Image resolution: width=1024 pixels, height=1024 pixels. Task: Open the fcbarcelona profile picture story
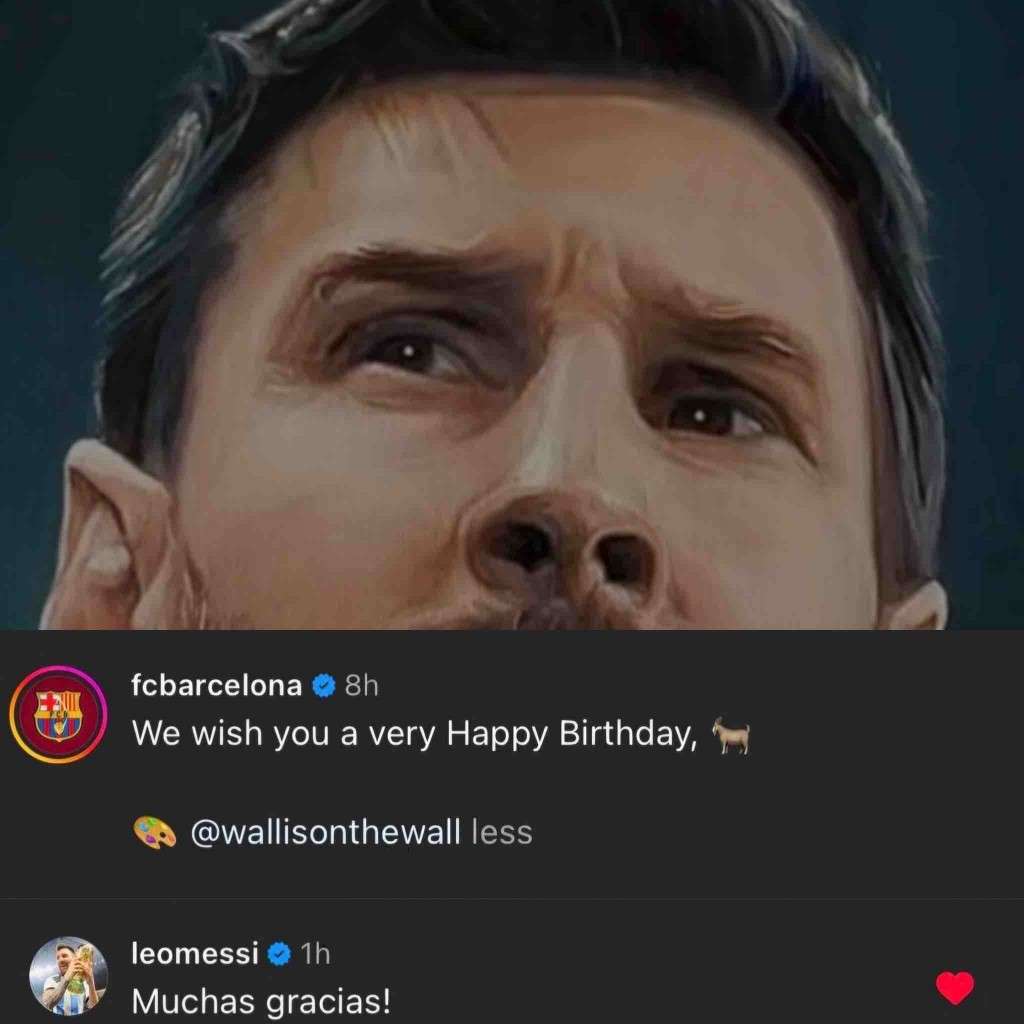point(59,714)
